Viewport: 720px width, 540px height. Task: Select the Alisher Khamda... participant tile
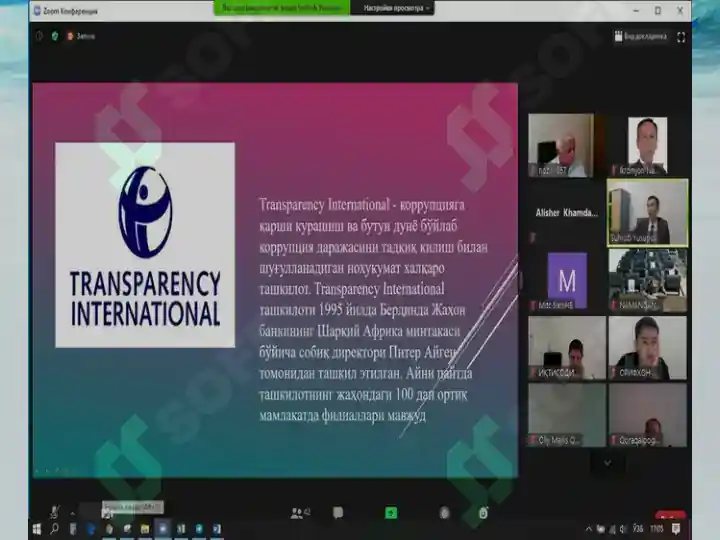[x=567, y=213]
